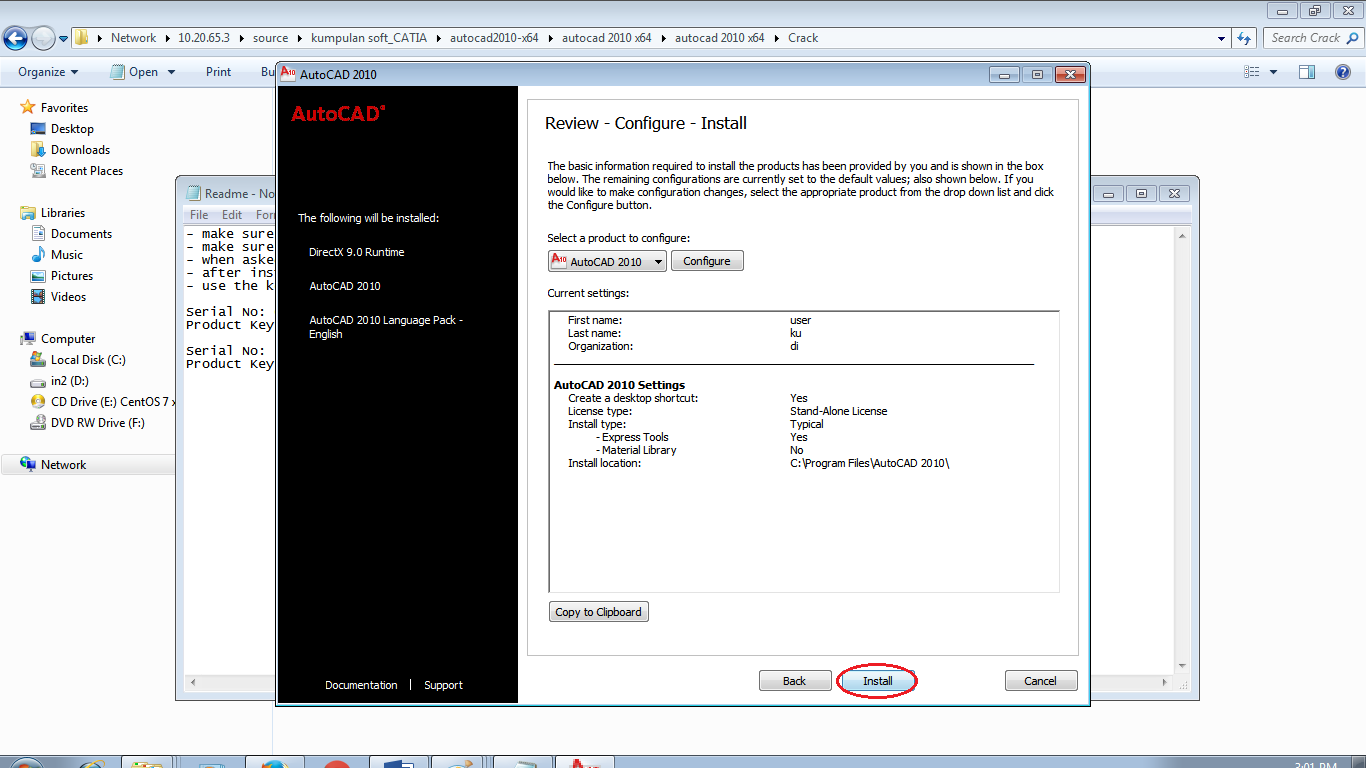This screenshot has width=1368, height=768.
Task: Click the Videos library icon
Action: [x=38, y=296]
